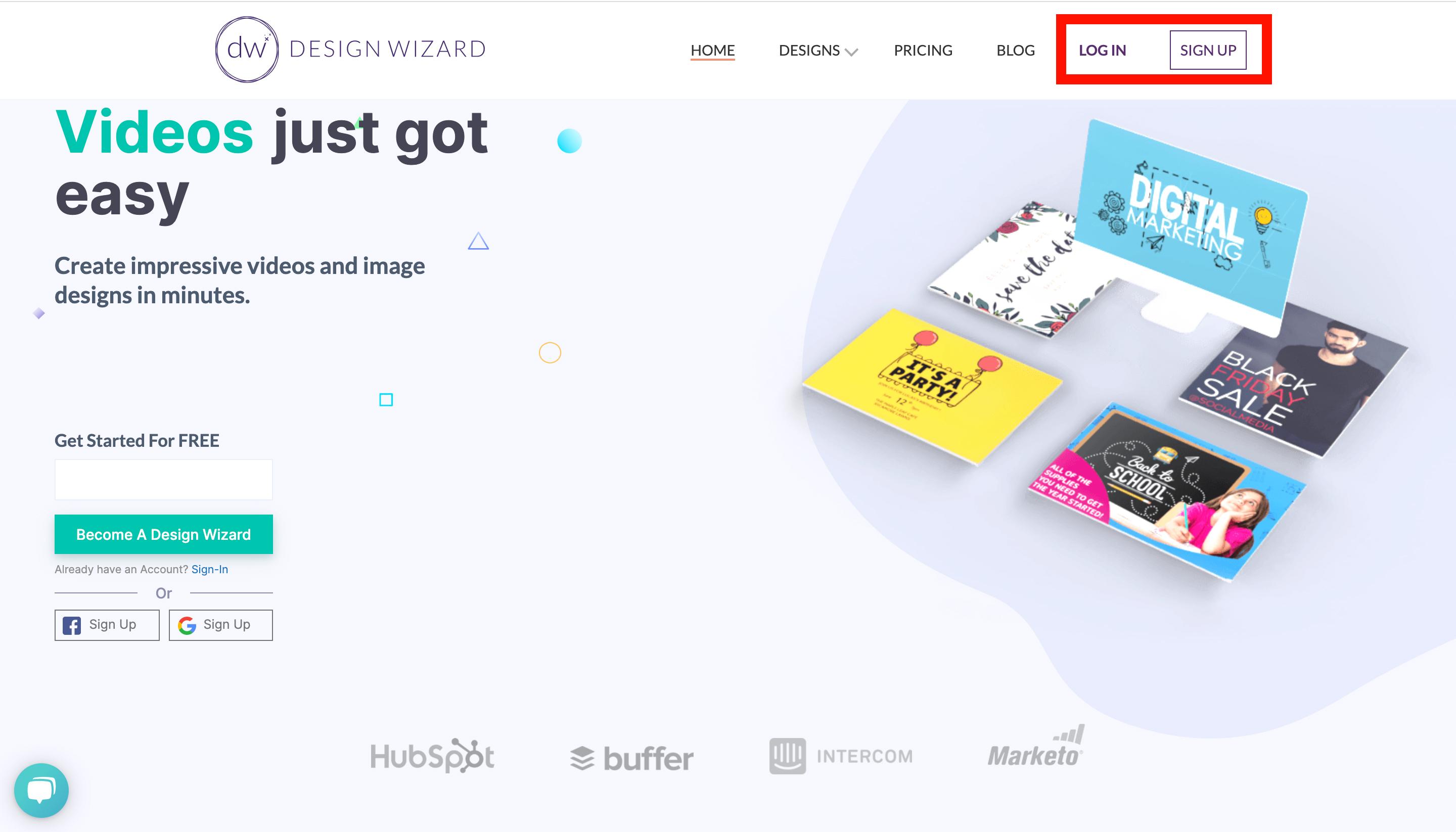Click the Become A Design Wizard button
The height and width of the screenshot is (832, 1456).
(x=163, y=534)
